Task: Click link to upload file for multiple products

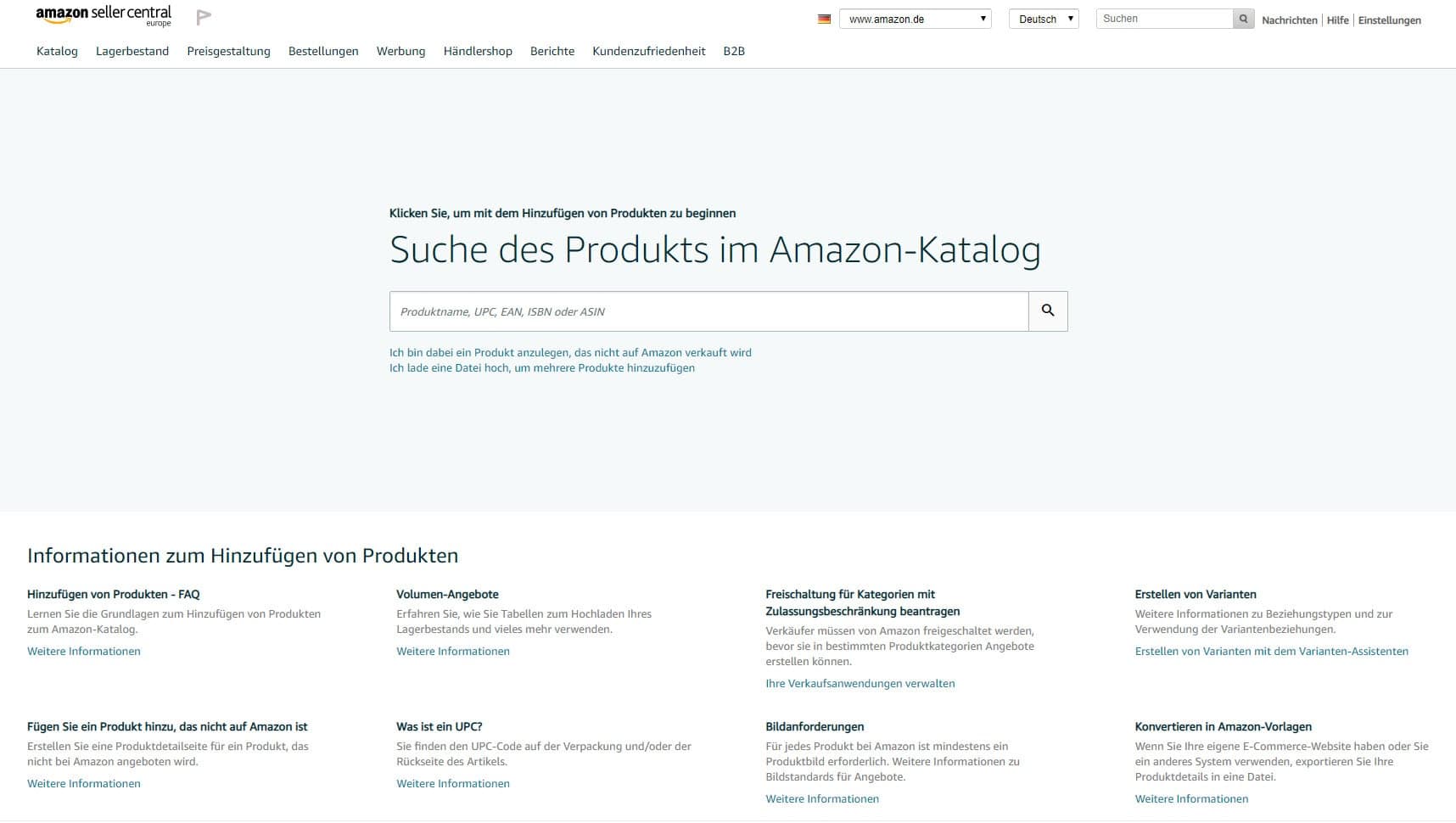Action: (542, 367)
